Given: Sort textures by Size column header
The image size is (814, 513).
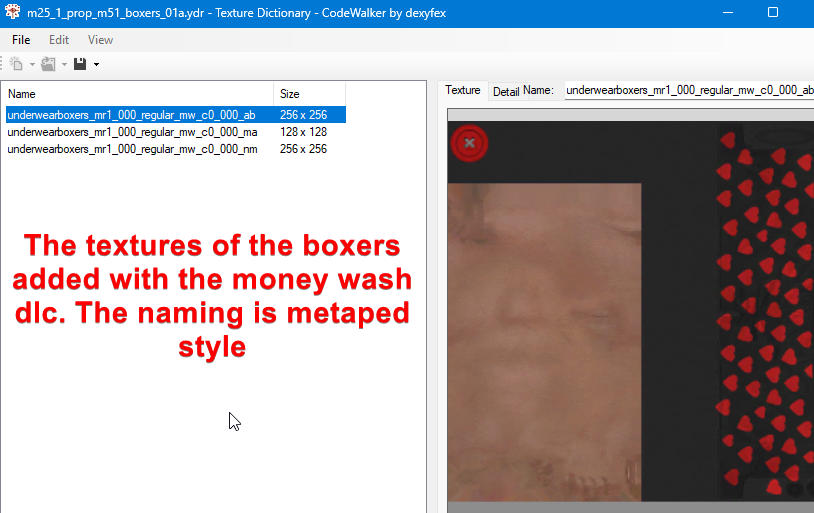Looking at the screenshot, I should pyautogui.click(x=310, y=94).
